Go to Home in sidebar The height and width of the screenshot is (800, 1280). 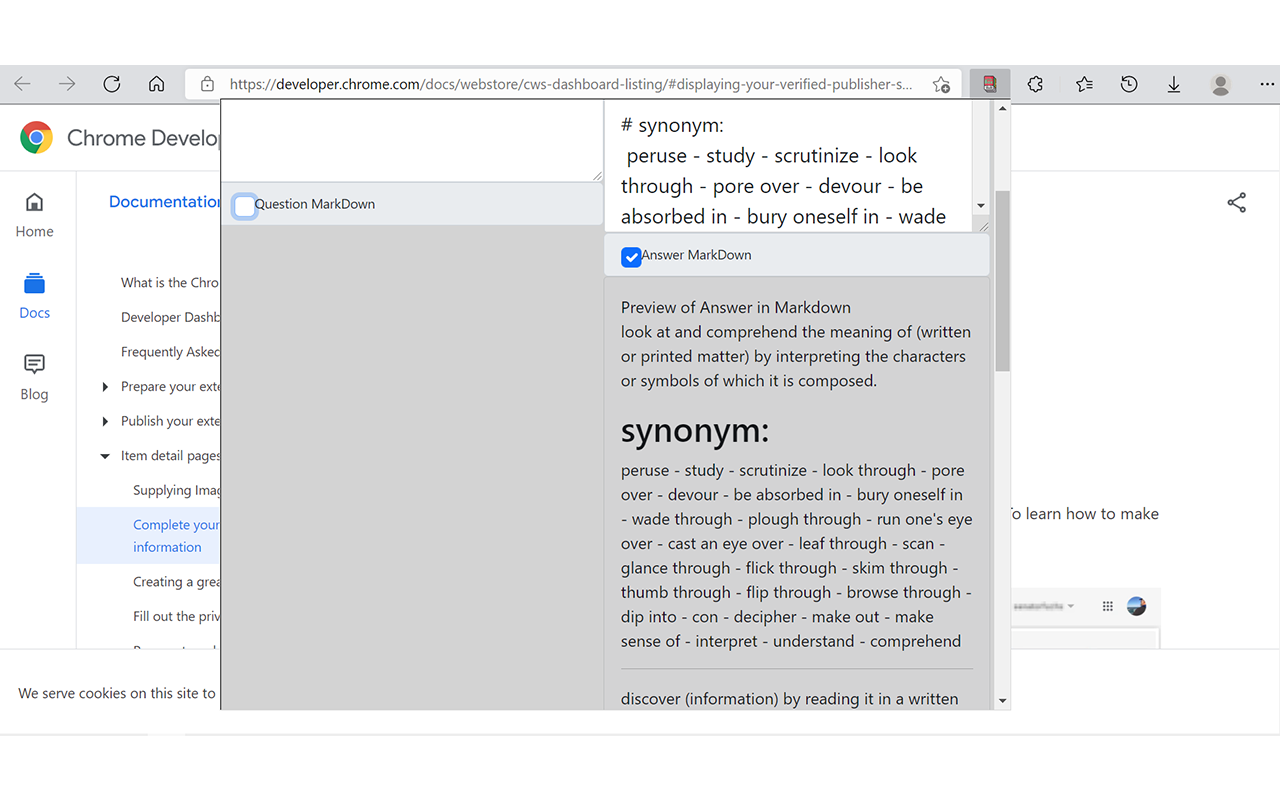tap(34, 215)
